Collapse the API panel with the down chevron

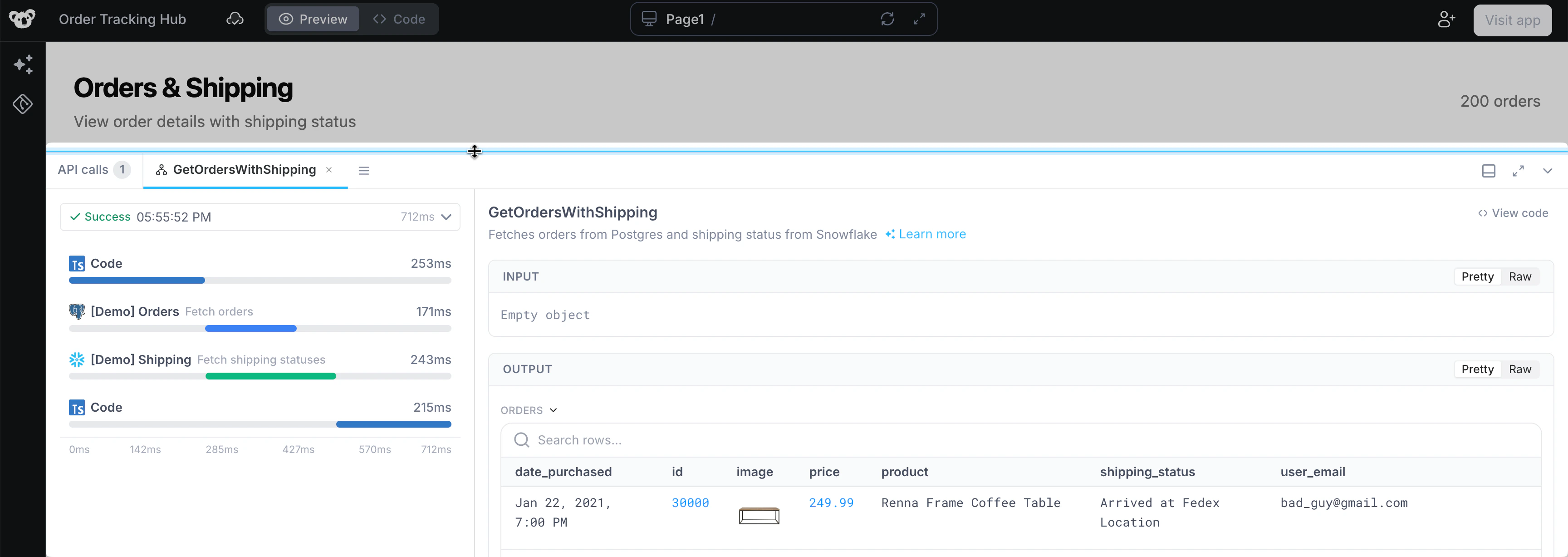(1548, 171)
